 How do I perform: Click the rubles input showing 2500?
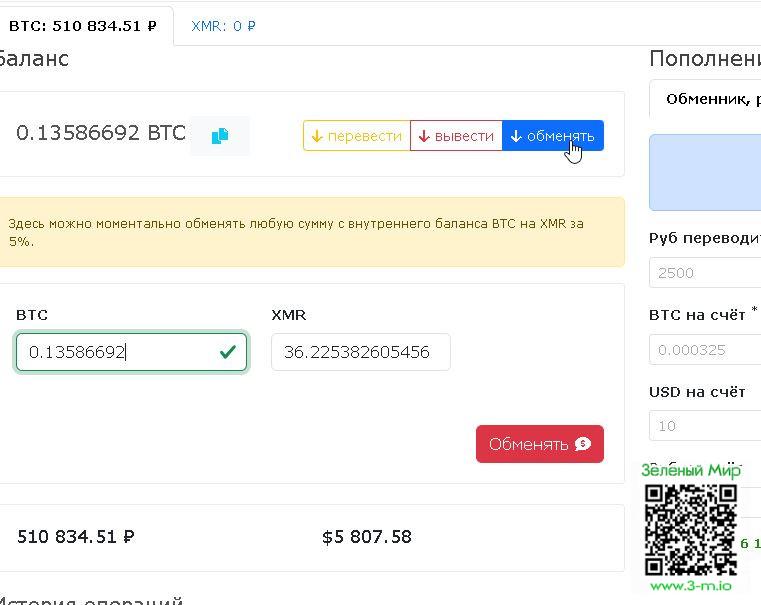click(704, 273)
